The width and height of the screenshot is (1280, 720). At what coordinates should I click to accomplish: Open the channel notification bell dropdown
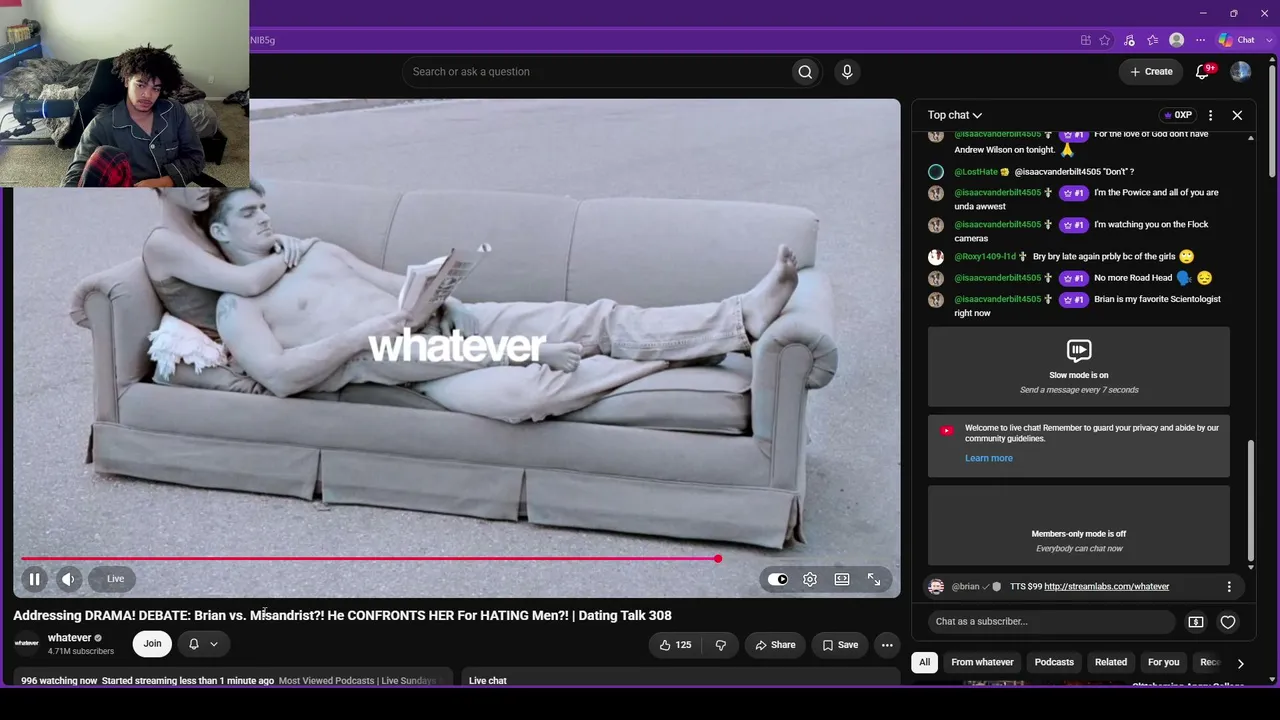[x=203, y=644]
